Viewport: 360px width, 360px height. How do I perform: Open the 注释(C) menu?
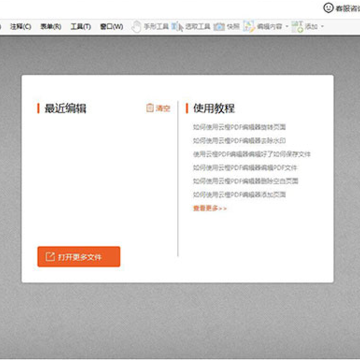point(21,27)
